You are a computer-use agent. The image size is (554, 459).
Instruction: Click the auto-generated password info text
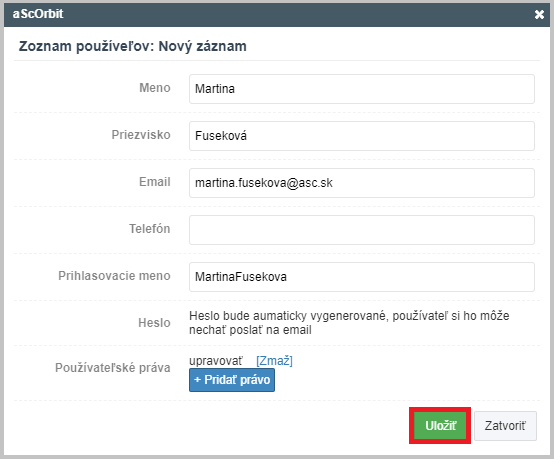[349, 323]
